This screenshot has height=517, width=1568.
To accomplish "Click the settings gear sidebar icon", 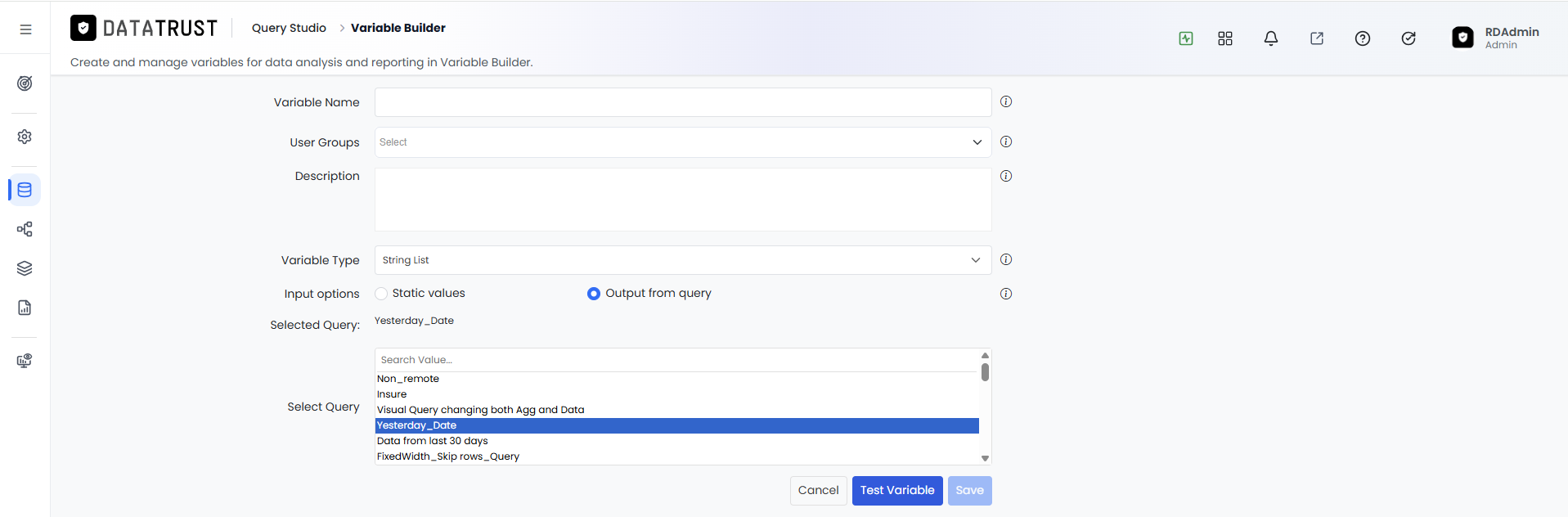I will pyautogui.click(x=25, y=137).
